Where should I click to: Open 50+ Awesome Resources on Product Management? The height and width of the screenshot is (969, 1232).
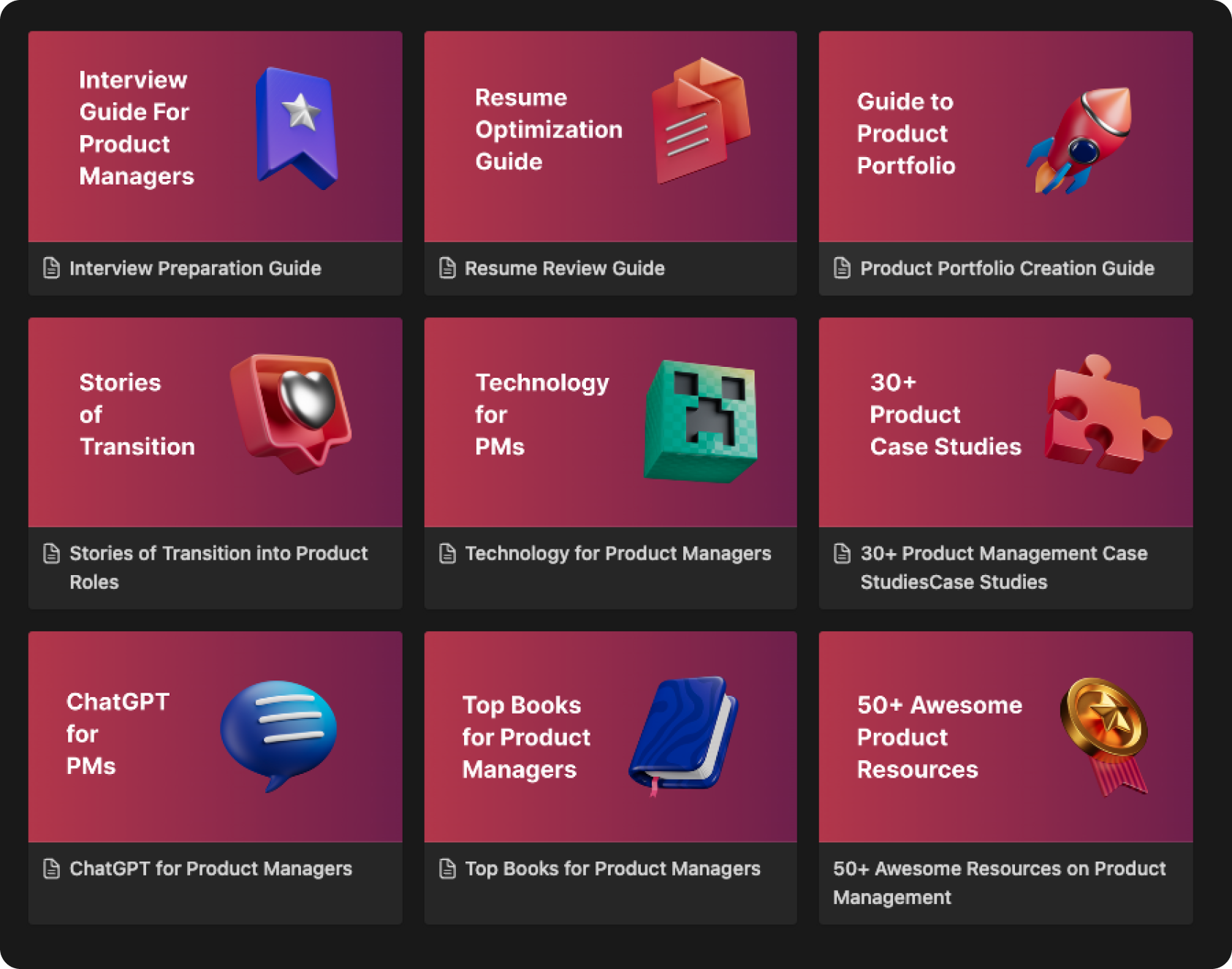[999, 882]
